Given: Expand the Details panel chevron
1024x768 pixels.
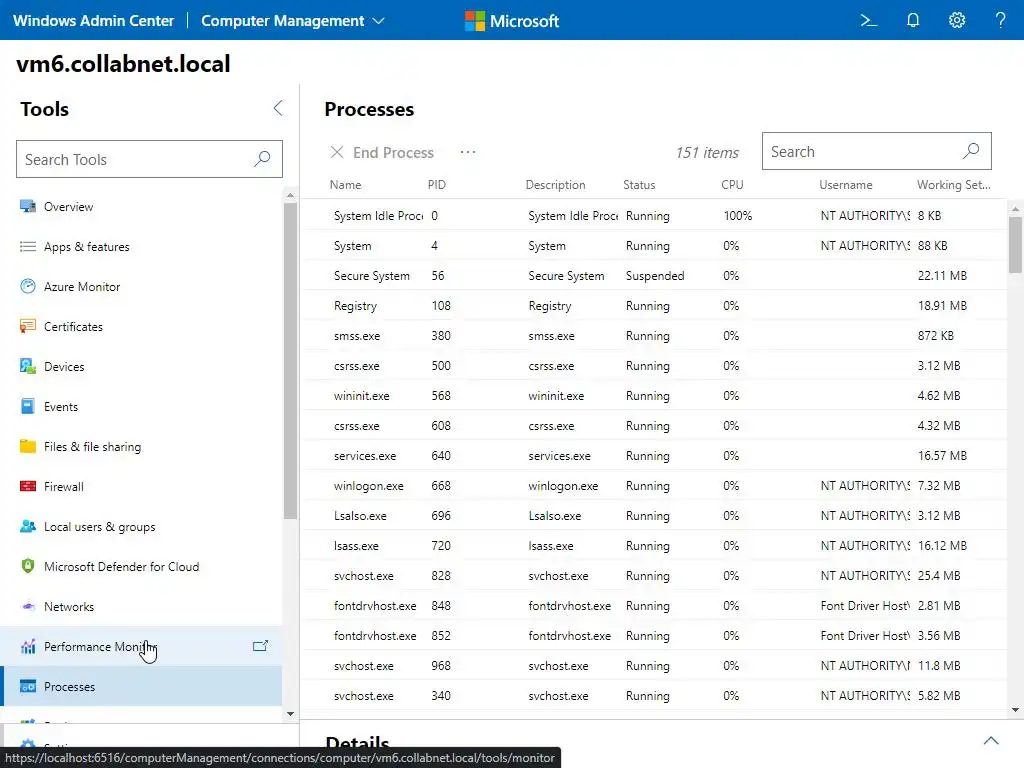Looking at the screenshot, I should point(991,741).
